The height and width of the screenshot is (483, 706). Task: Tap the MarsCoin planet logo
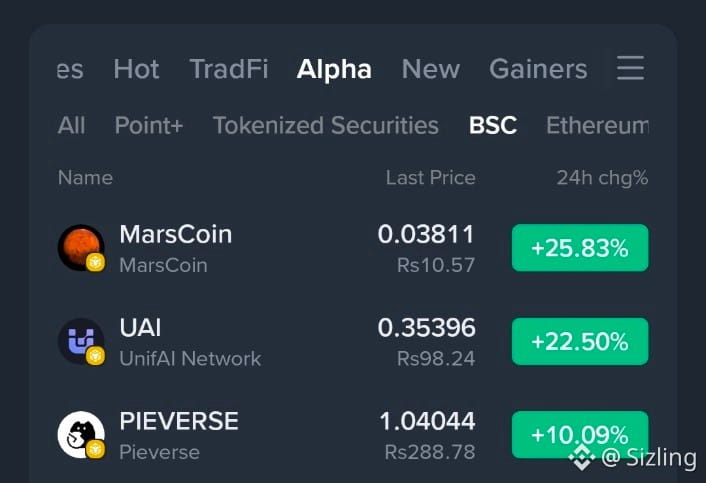coord(81,248)
